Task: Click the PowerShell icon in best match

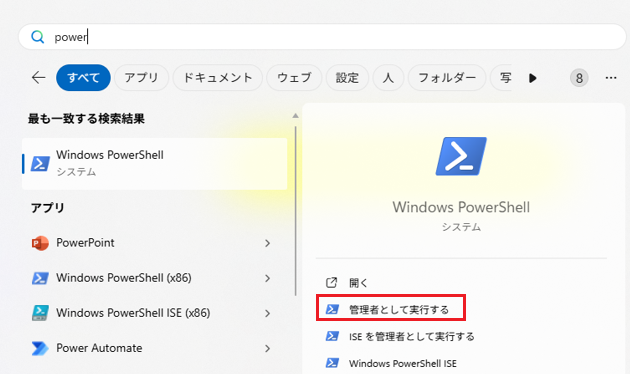Action: click(x=40, y=163)
